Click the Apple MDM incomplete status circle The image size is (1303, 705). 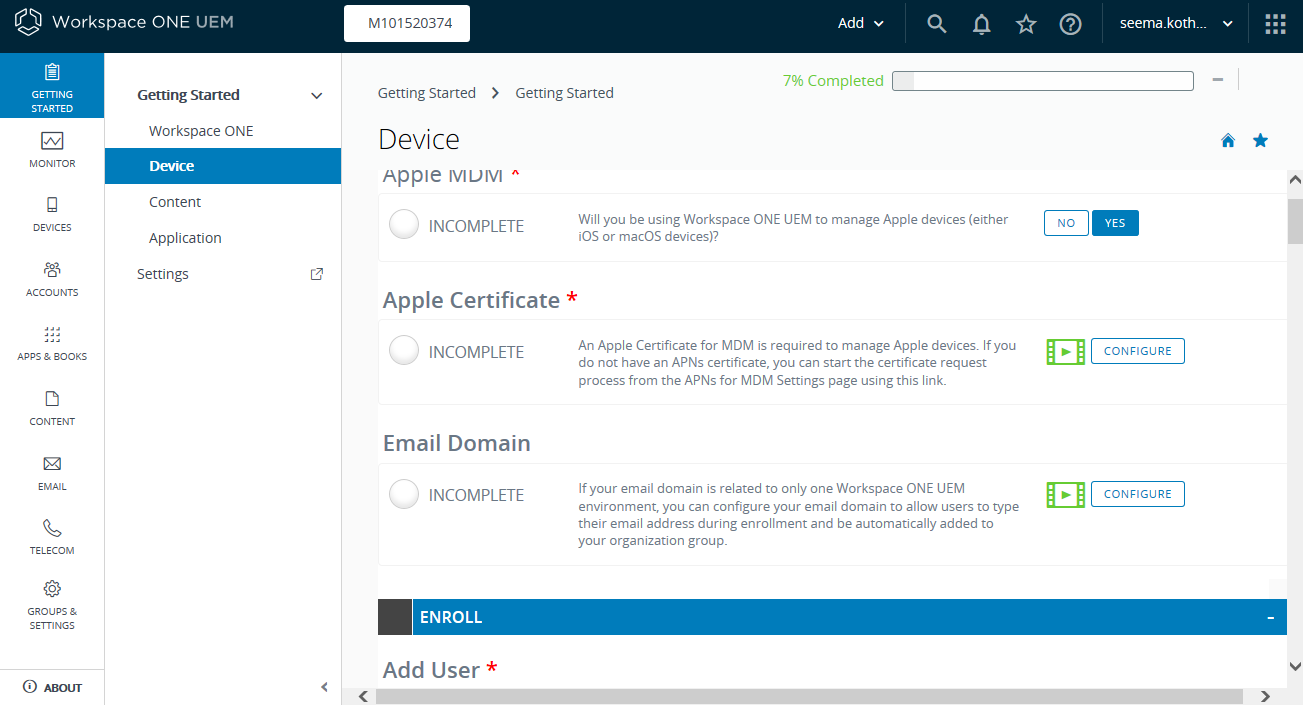click(x=404, y=225)
